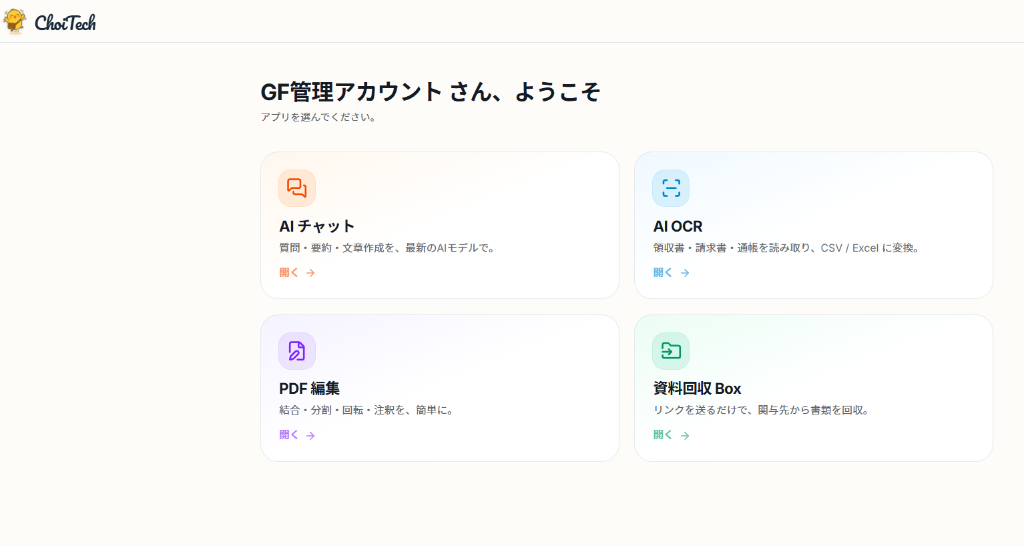Click the 資料回収 Box card title
This screenshot has width=1024, height=546.
[697, 389]
